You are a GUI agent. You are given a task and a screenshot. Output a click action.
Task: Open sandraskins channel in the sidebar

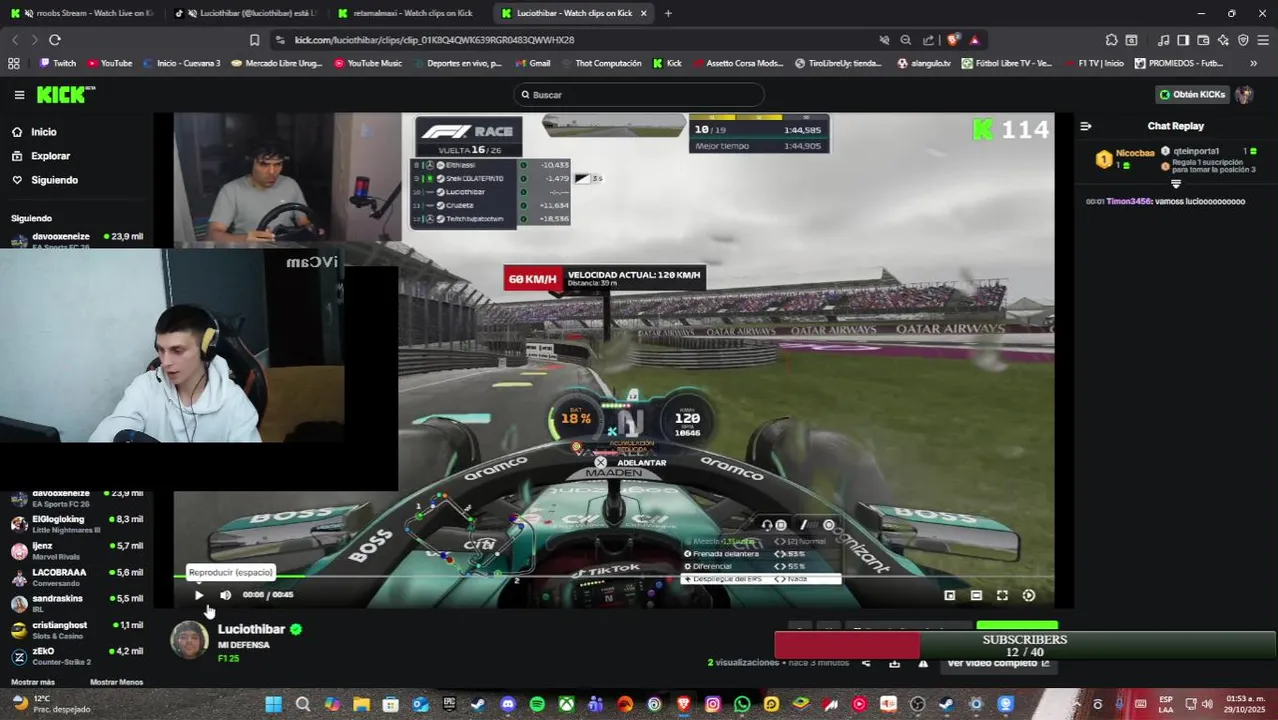click(77, 603)
